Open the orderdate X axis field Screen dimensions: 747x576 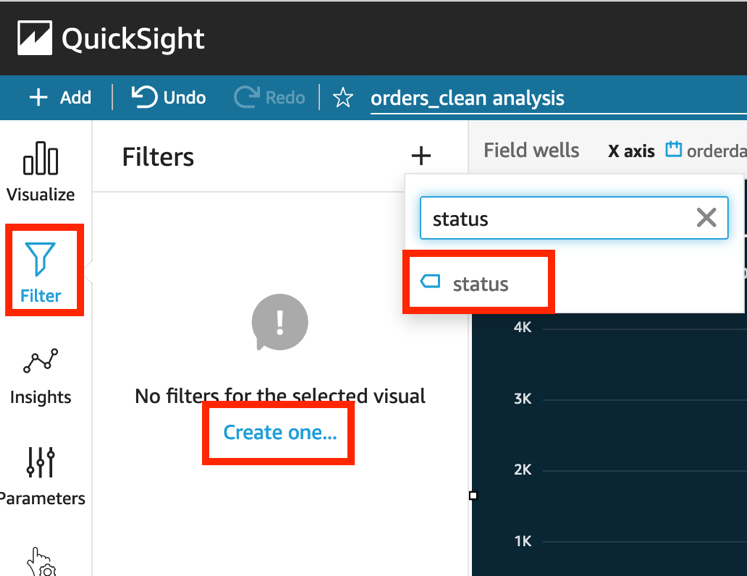pyautogui.click(x=706, y=151)
